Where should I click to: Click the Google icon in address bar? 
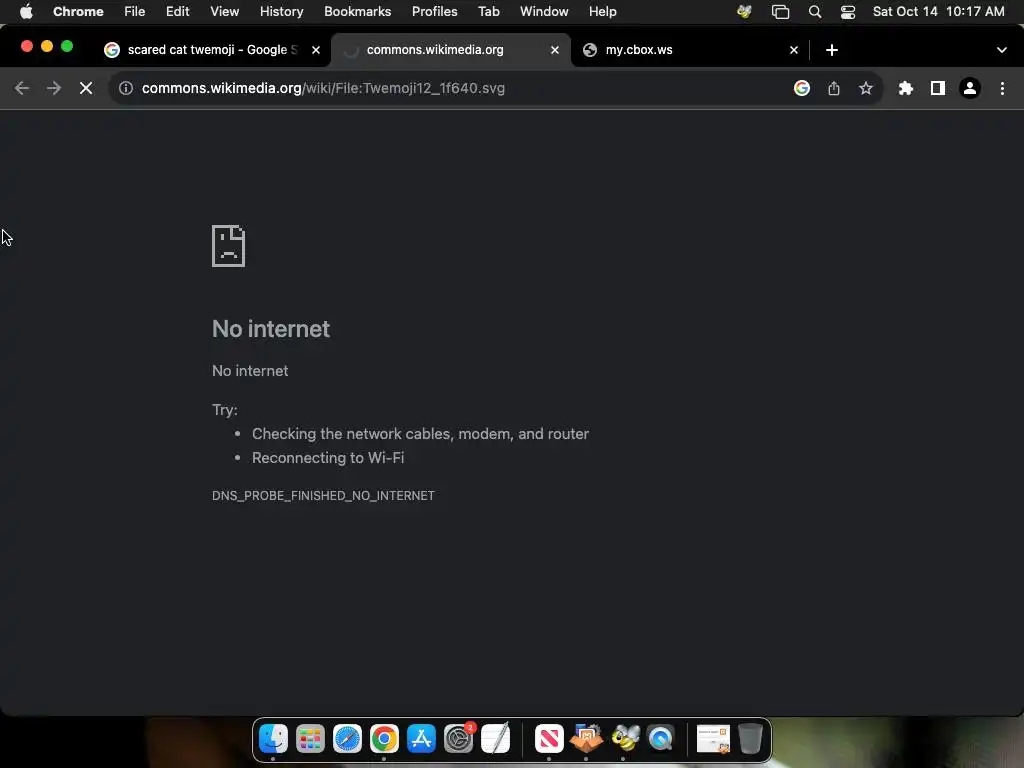802,88
